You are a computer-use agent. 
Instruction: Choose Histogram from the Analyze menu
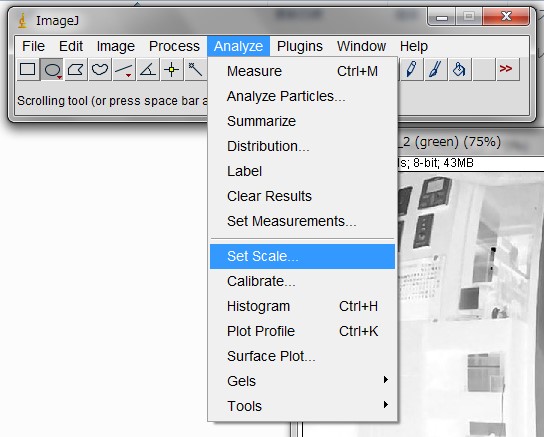pos(303,306)
